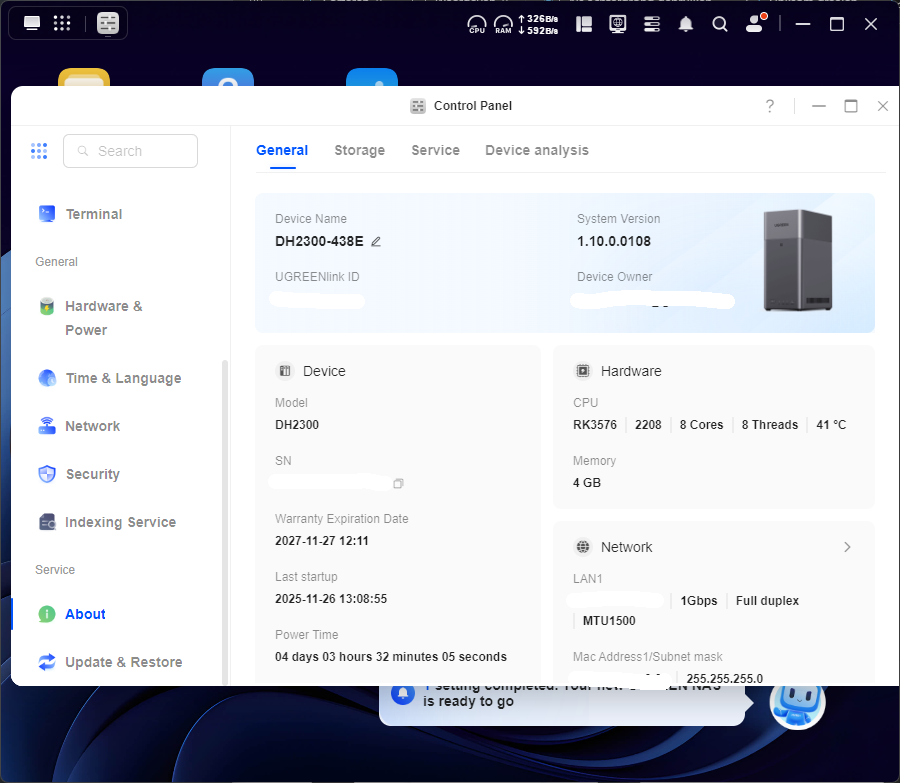Copy the serial number with copy icon

pyautogui.click(x=398, y=484)
